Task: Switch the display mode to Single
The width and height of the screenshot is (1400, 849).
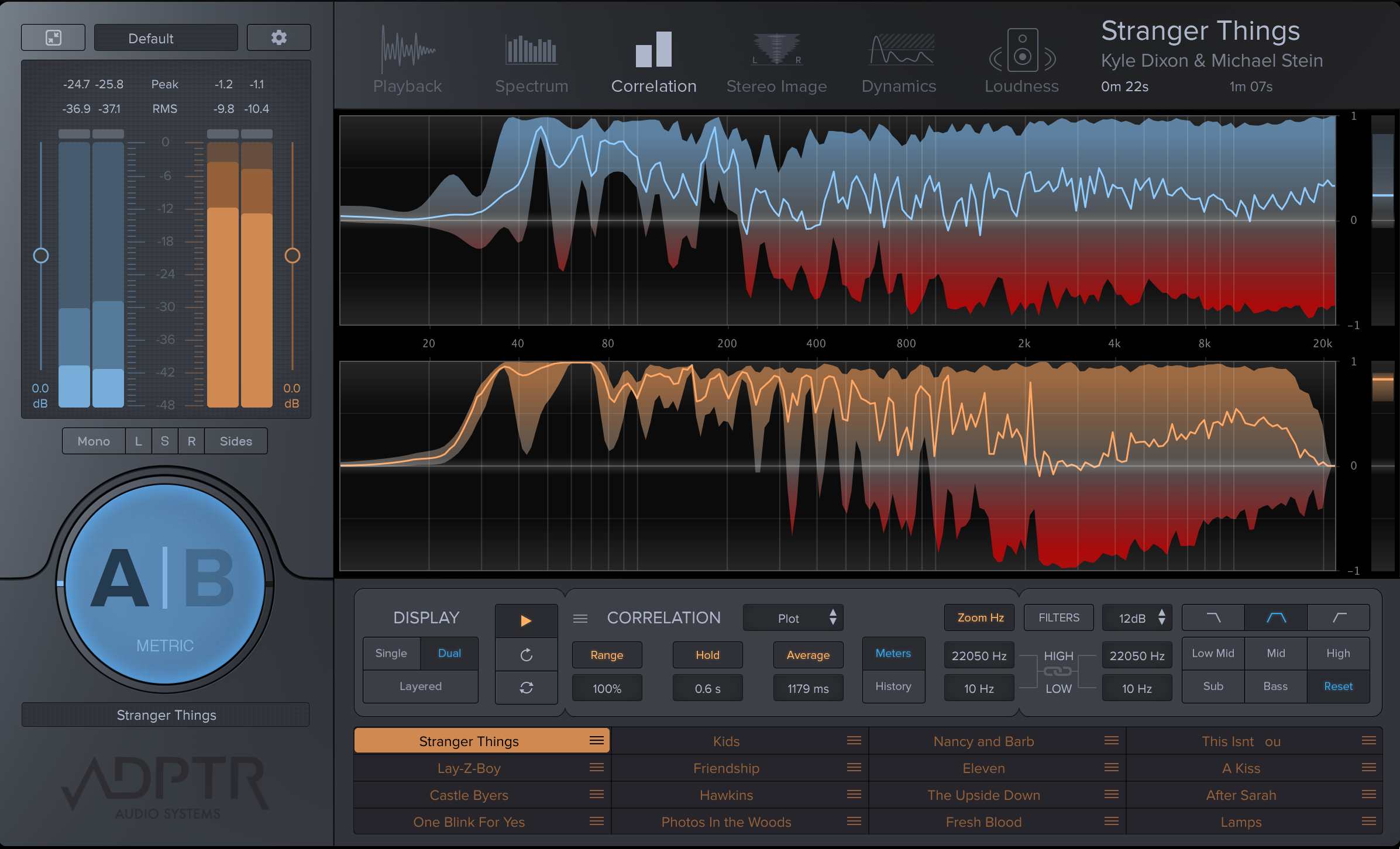Action: 391,653
